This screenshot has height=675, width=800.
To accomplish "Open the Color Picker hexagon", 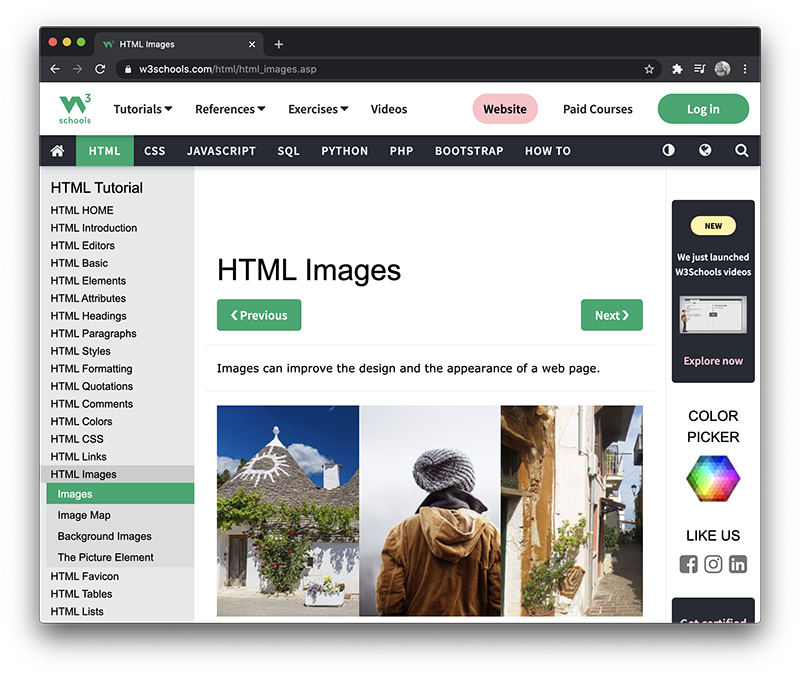I will pos(713,478).
